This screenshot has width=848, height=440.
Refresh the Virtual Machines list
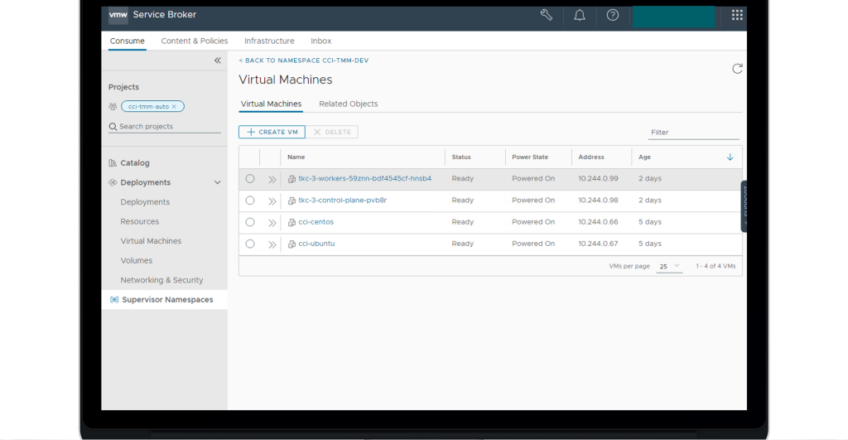tap(737, 69)
